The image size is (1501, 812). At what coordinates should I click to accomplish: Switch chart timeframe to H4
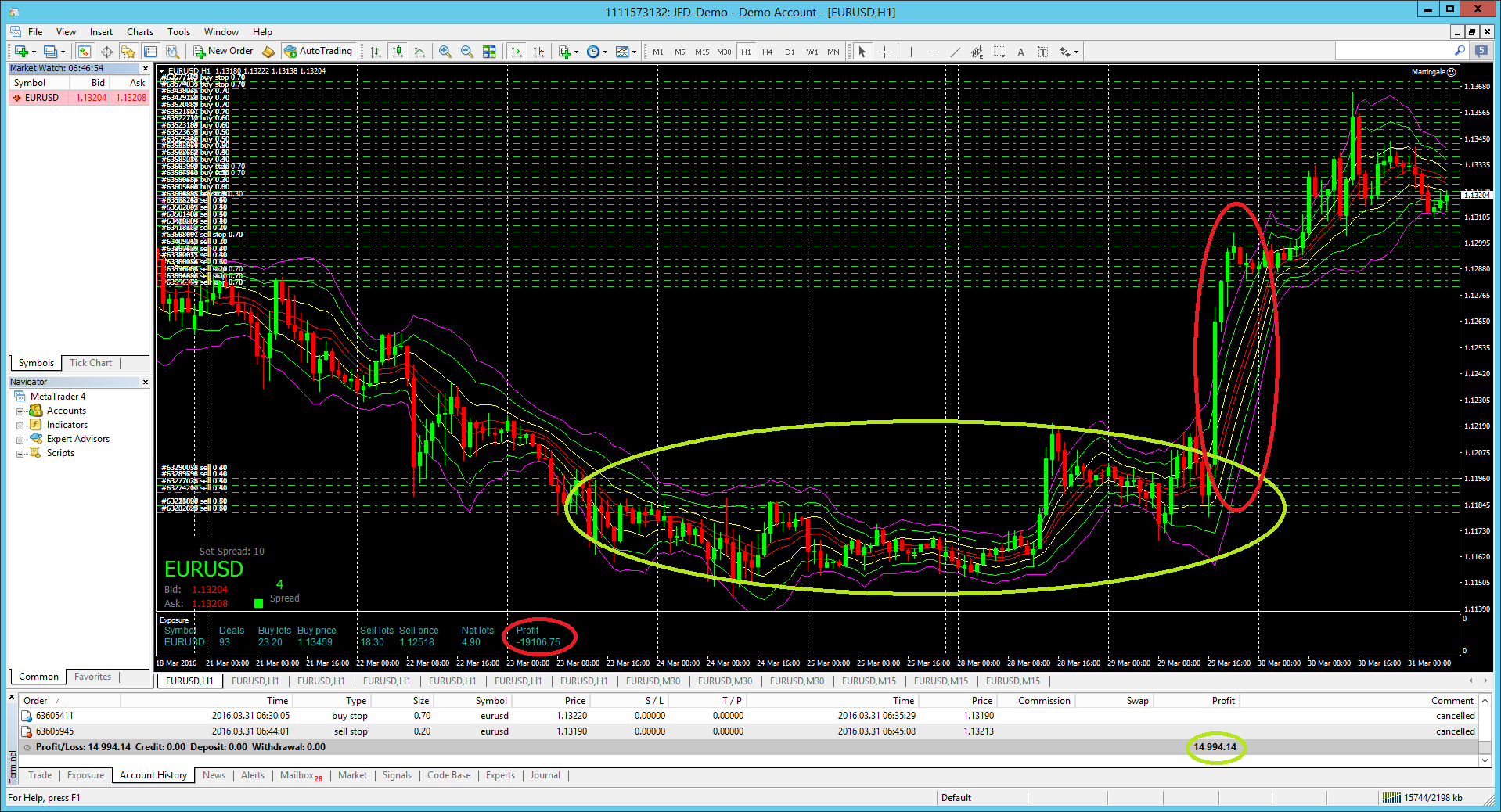click(x=767, y=52)
